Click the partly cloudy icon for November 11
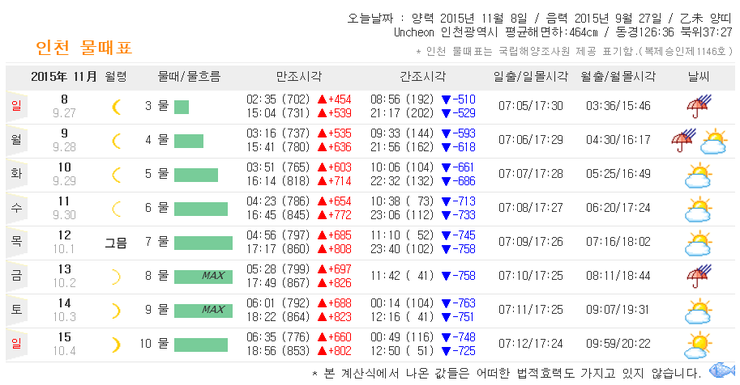Viewport: 740px width, 385px height. [698, 209]
